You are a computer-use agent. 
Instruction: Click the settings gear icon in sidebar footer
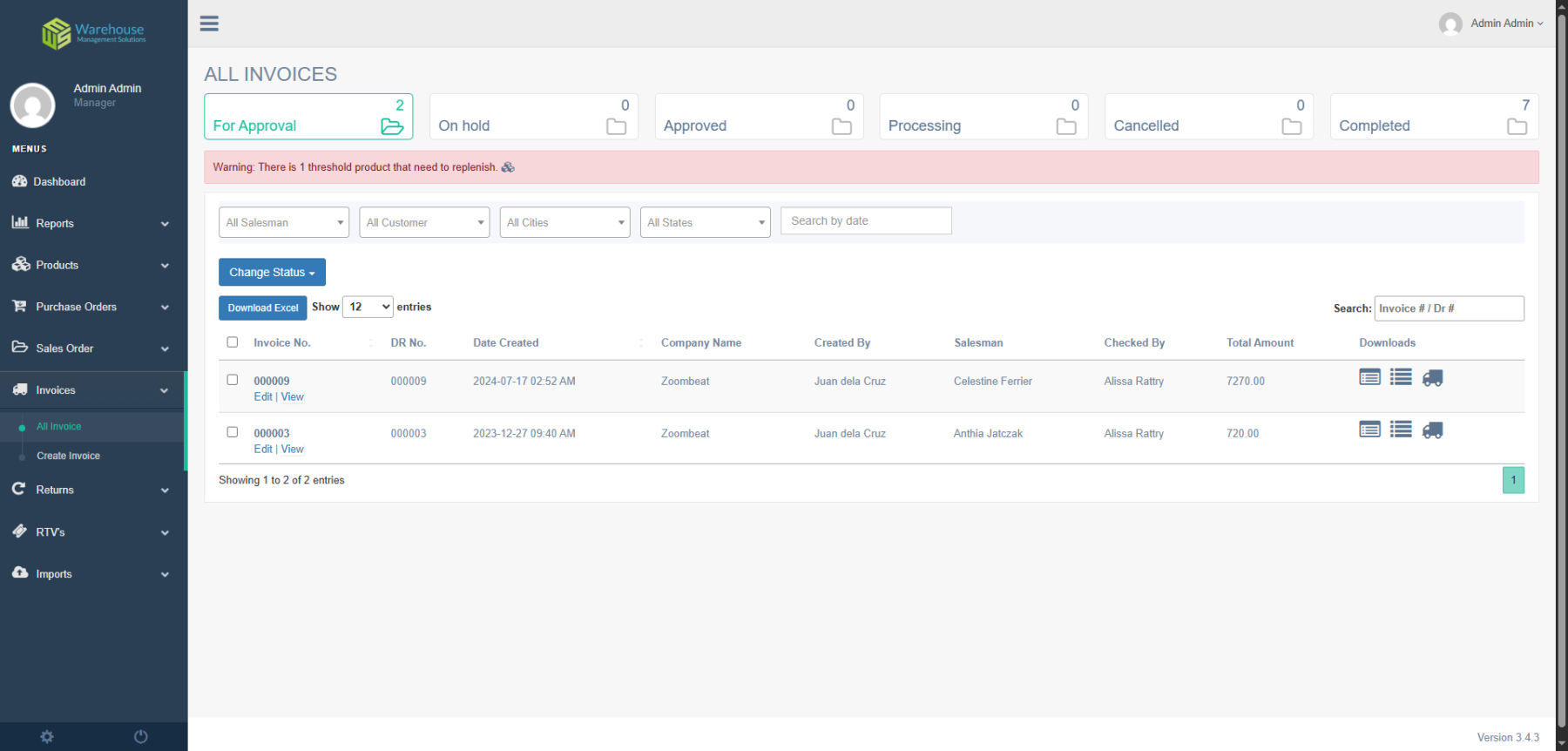pyautogui.click(x=47, y=737)
